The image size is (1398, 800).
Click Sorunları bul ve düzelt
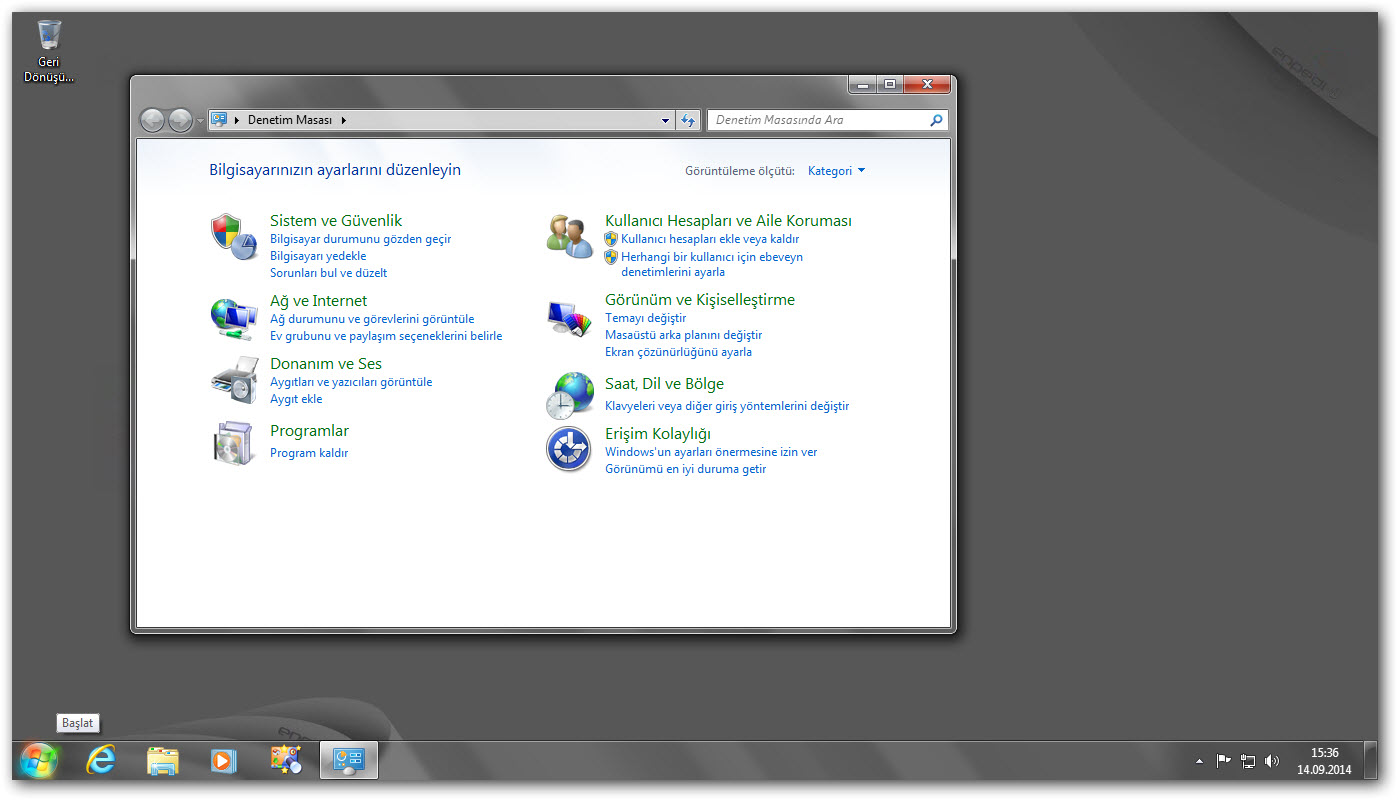[x=328, y=273]
